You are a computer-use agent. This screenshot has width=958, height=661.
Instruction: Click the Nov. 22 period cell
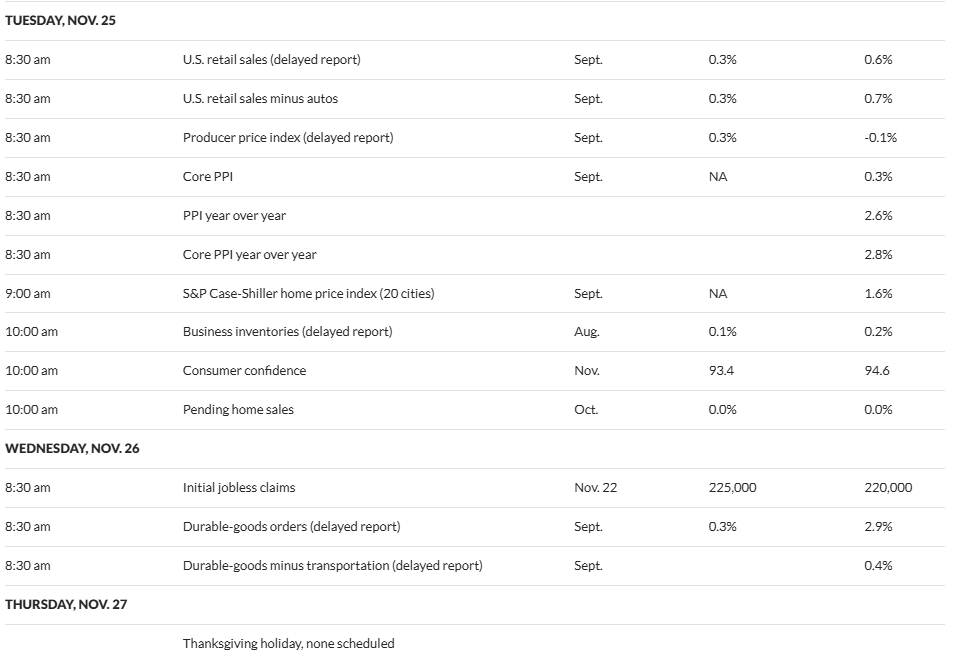(595, 488)
